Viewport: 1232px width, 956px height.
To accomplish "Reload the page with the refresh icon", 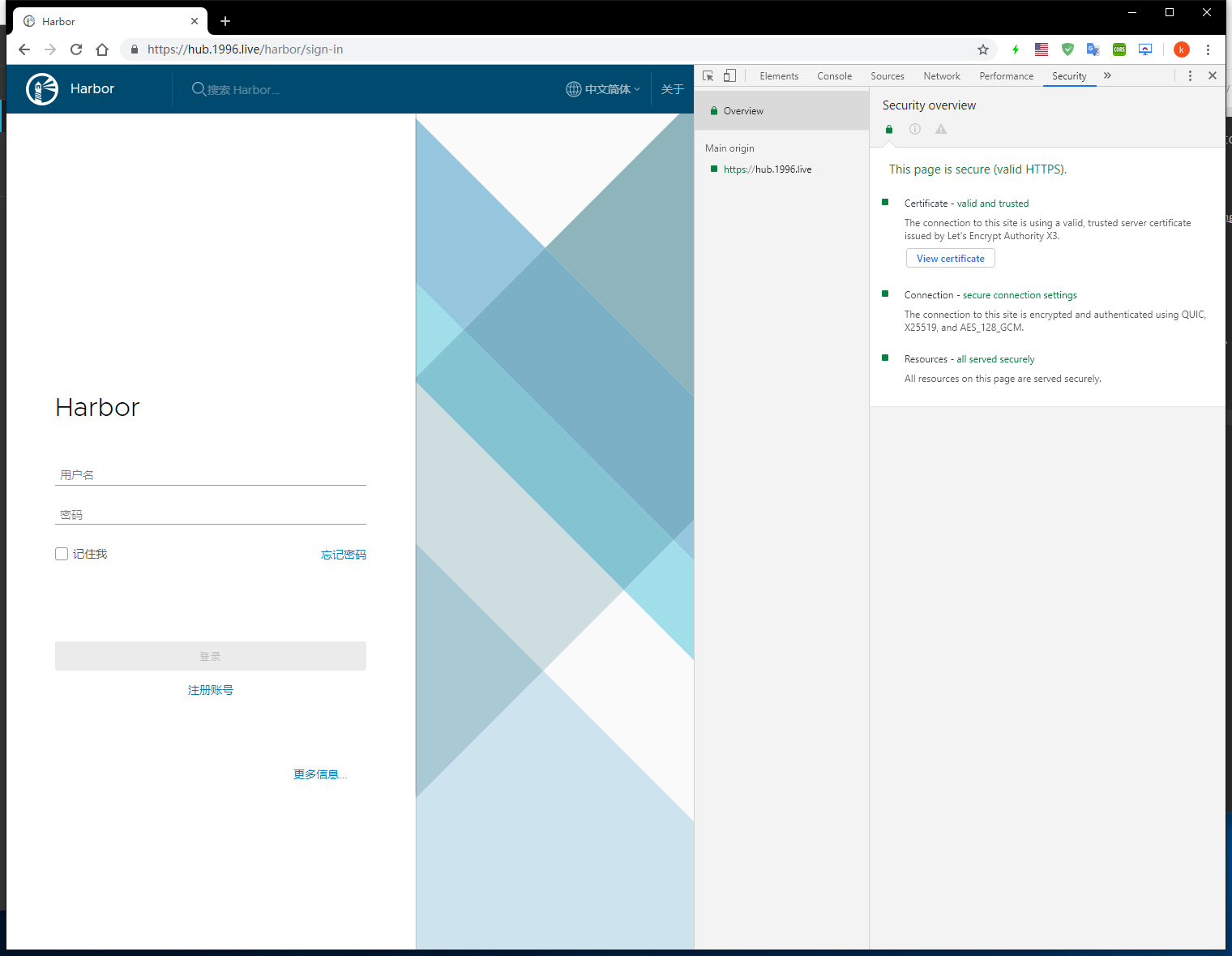I will coord(76,49).
